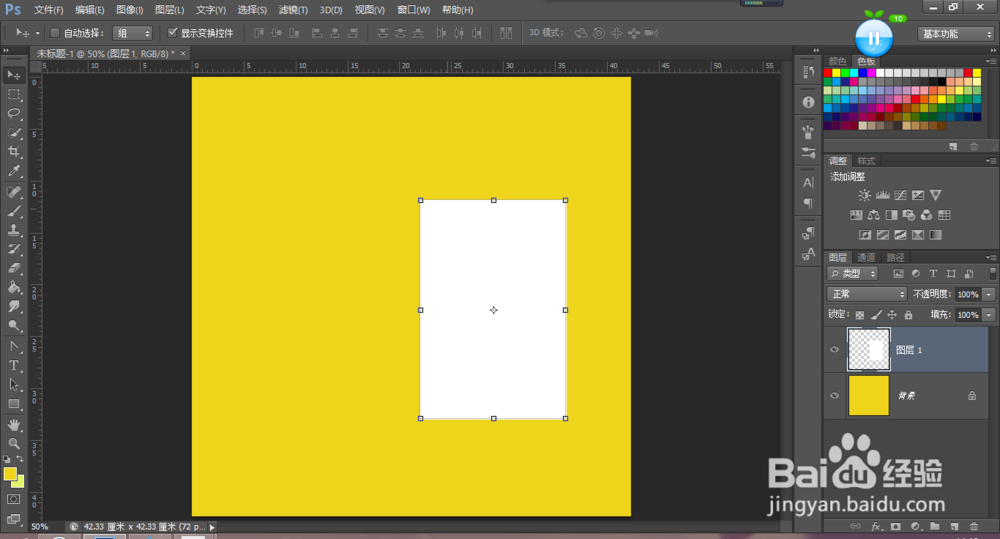Select the History Brush tool
Viewport: 1000px width, 539px height.
click(x=13, y=249)
